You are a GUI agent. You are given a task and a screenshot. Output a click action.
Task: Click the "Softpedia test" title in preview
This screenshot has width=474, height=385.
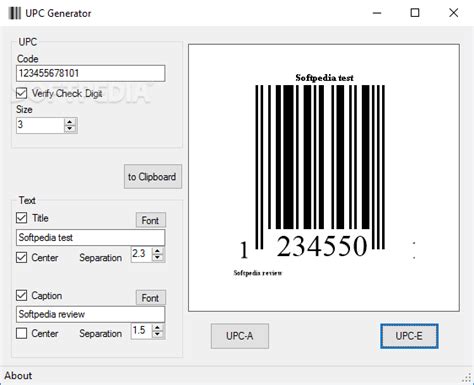click(x=324, y=78)
